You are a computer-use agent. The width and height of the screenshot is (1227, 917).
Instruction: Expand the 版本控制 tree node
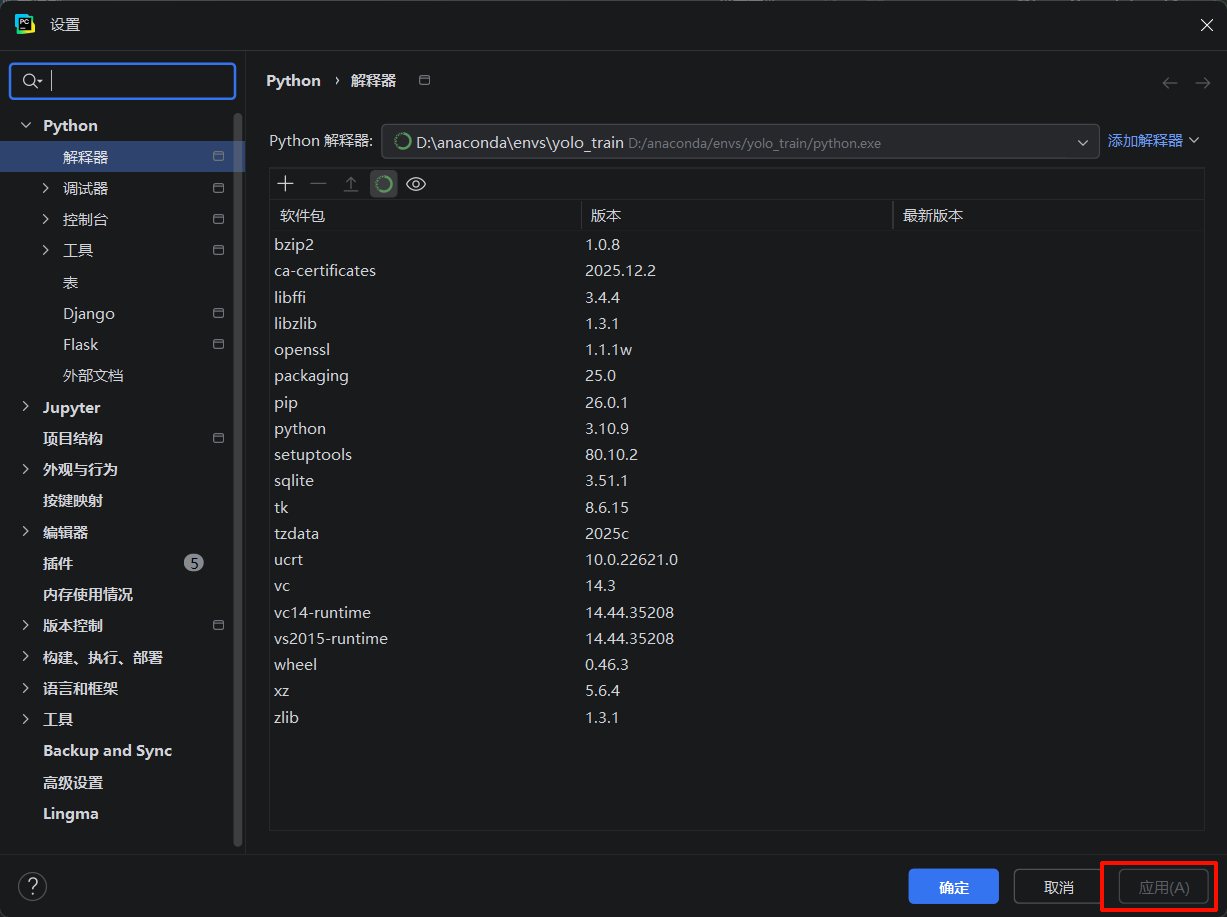pyautogui.click(x=26, y=625)
